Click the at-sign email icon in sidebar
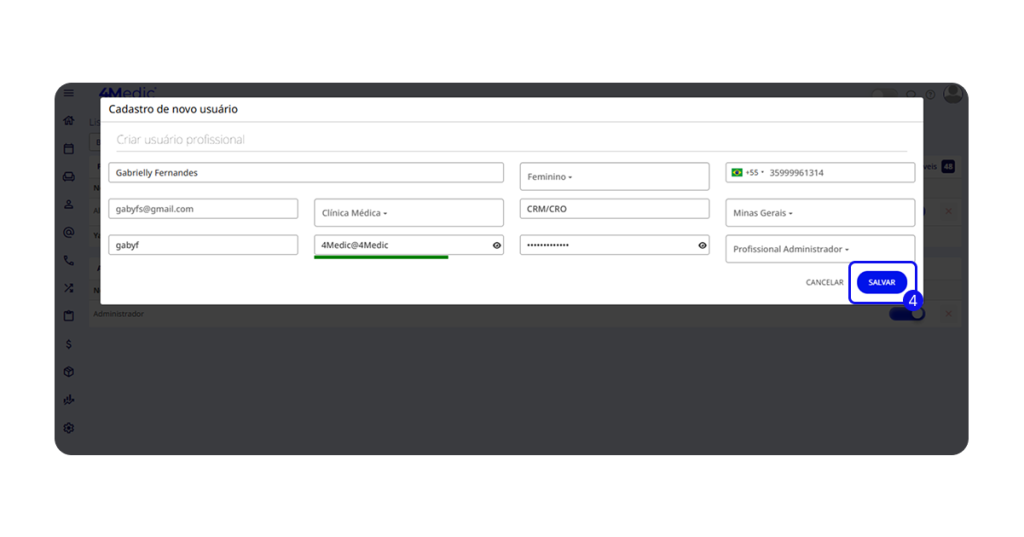 (x=68, y=232)
